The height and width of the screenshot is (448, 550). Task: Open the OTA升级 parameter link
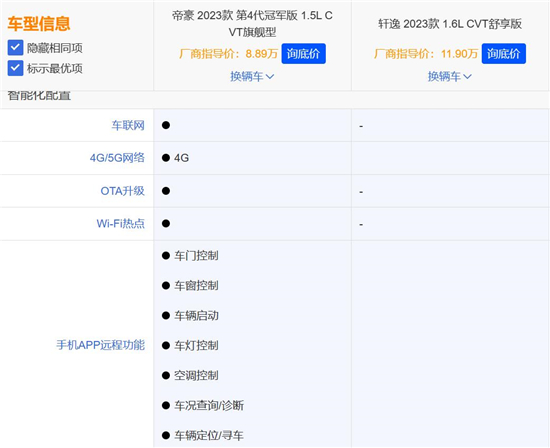[122, 191]
